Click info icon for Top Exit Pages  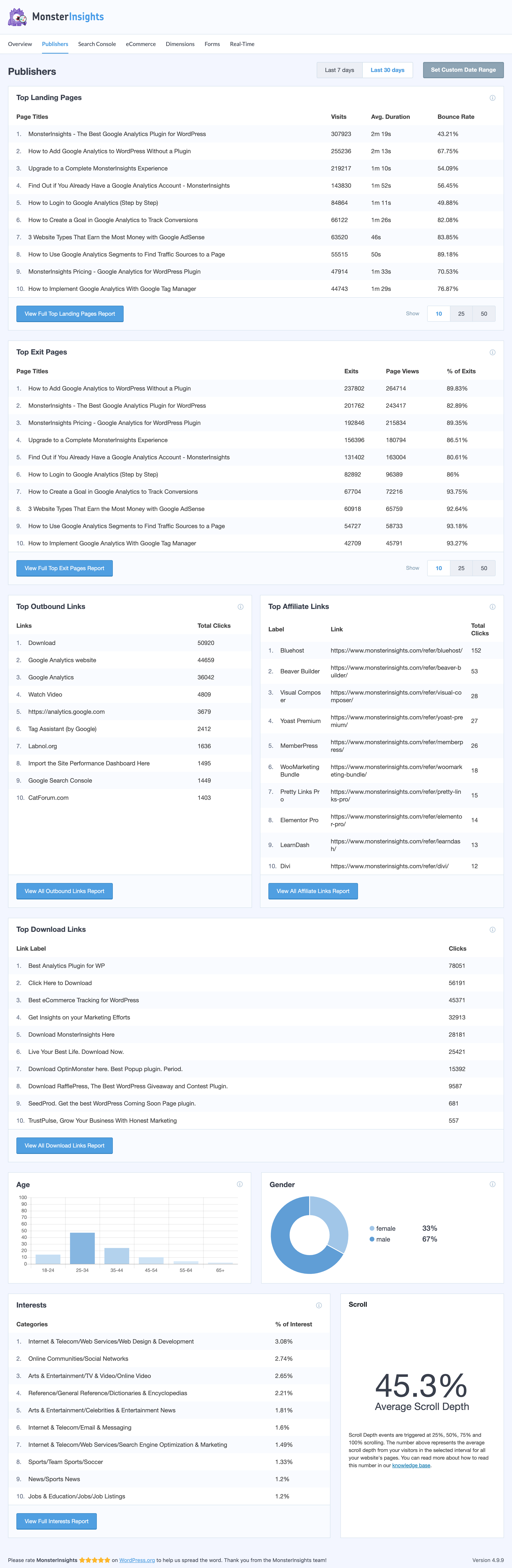(493, 352)
